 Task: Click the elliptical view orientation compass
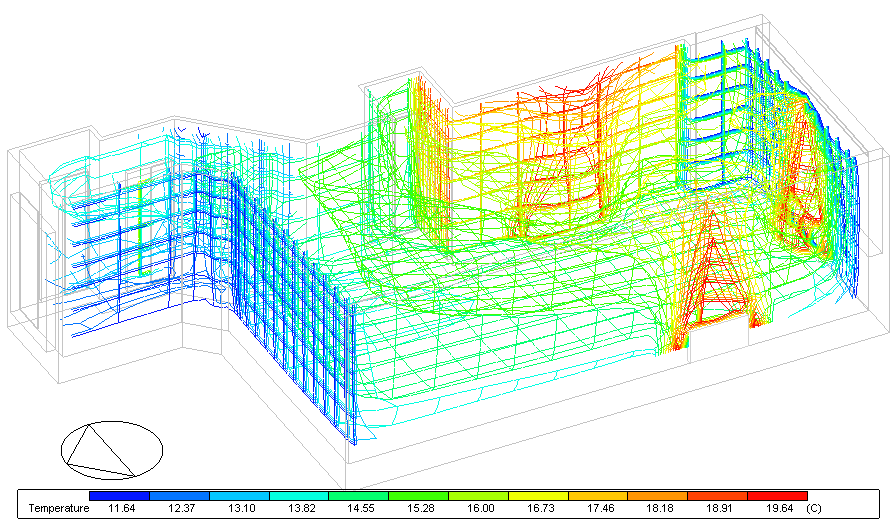[x=112, y=450]
